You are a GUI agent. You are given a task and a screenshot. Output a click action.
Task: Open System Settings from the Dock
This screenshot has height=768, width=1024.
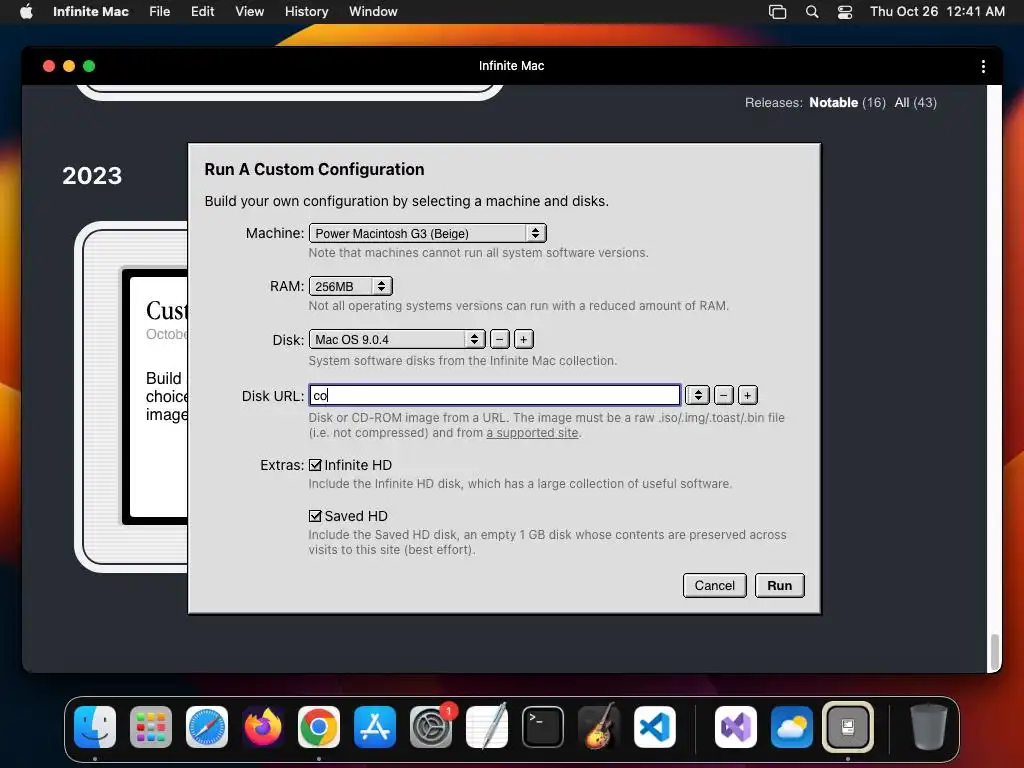click(431, 726)
